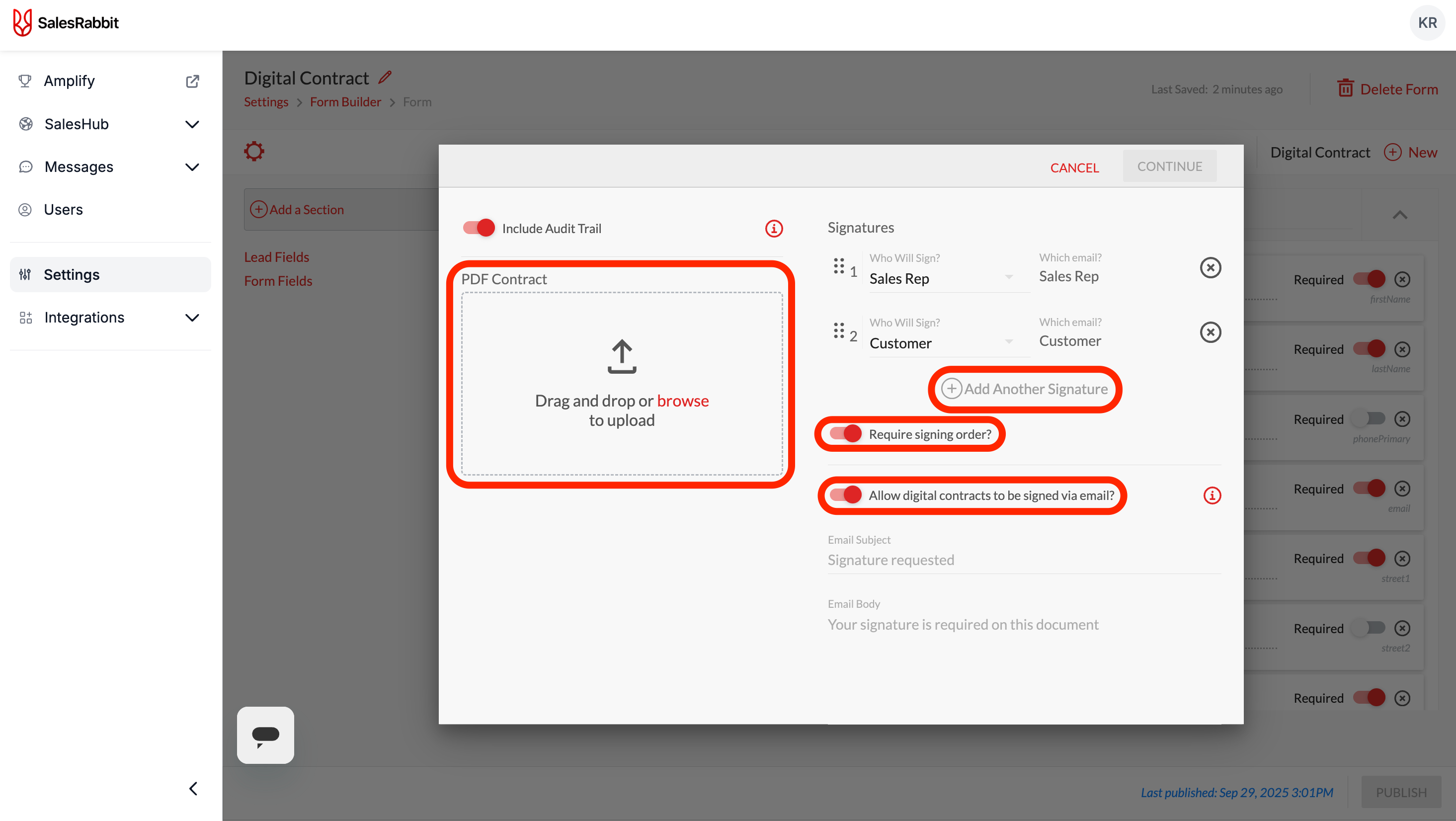Image resolution: width=1456 pixels, height=821 pixels.
Task: Open Amplify external link icon
Action: point(192,81)
